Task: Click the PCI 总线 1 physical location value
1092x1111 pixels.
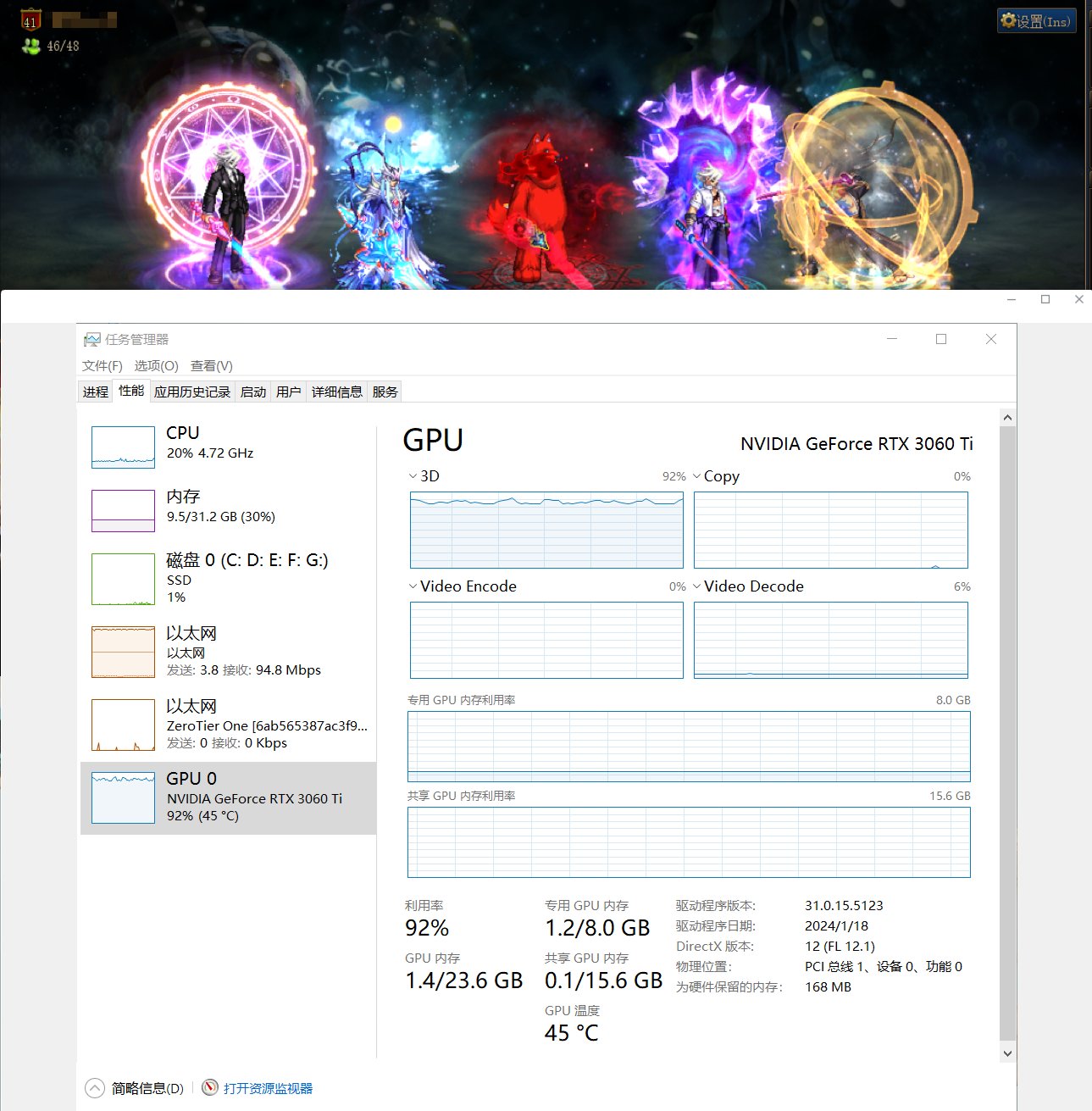Action: (x=884, y=967)
